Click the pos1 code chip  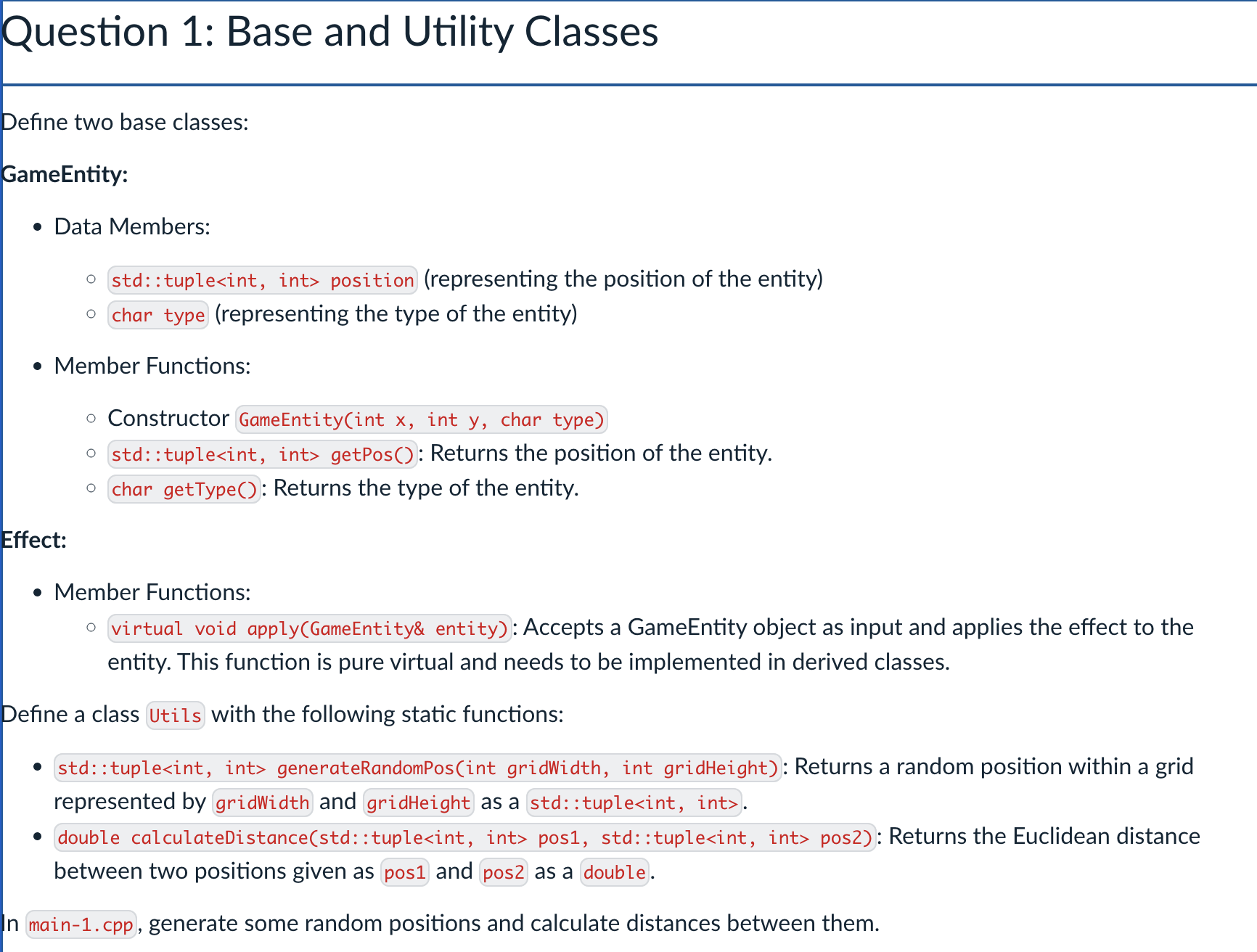point(404,871)
